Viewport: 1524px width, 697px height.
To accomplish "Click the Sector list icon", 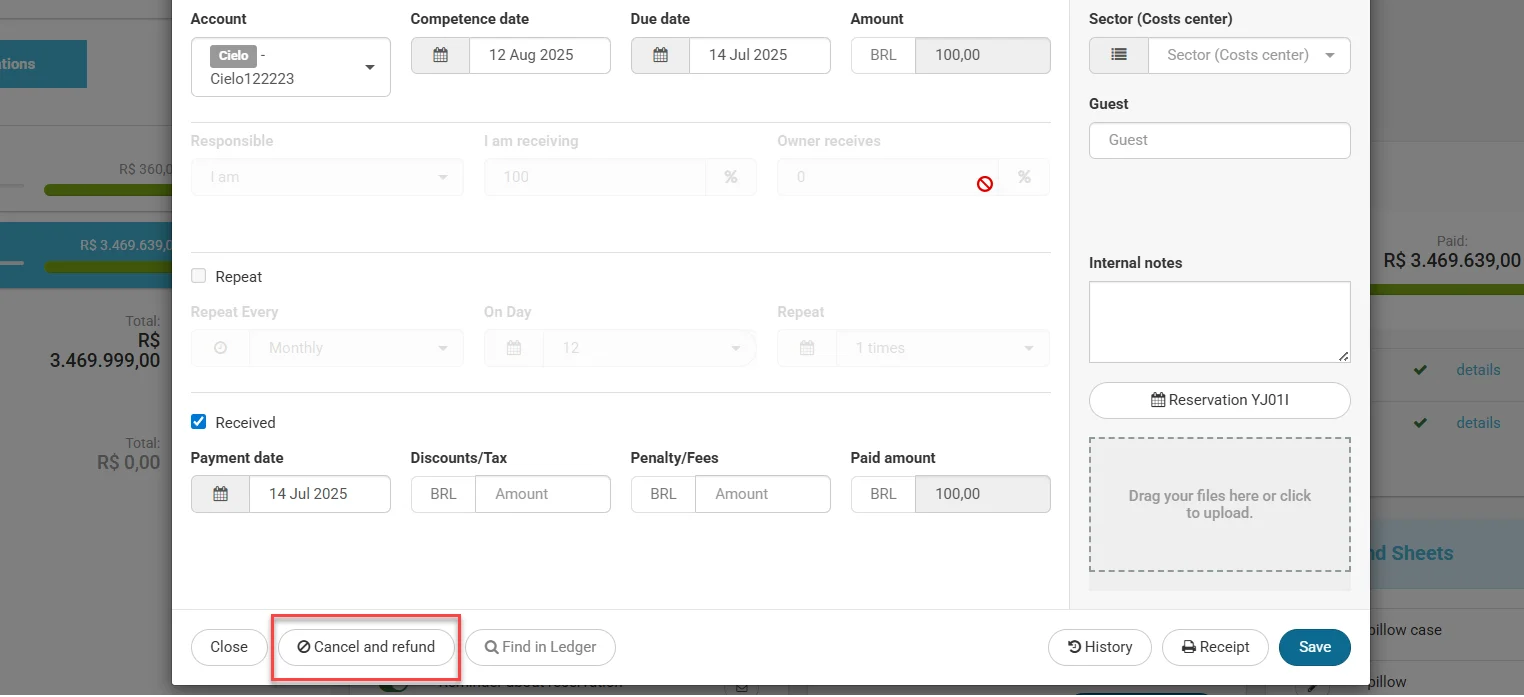I will (1119, 55).
